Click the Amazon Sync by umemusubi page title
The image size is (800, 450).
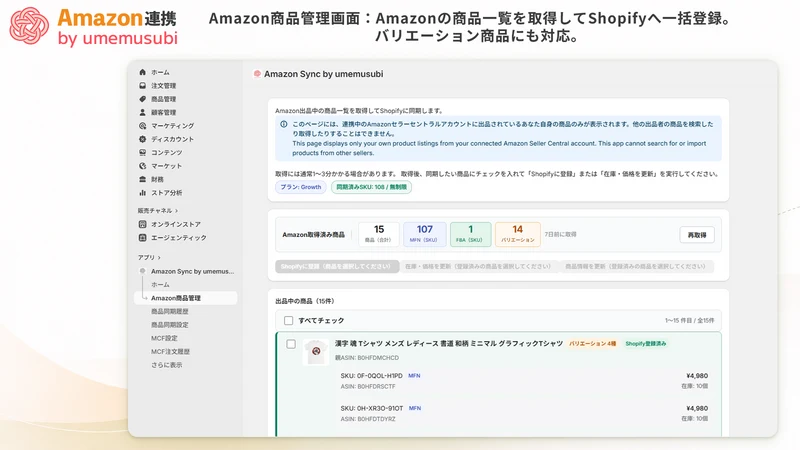pyautogui.click(x=323, y=74)
